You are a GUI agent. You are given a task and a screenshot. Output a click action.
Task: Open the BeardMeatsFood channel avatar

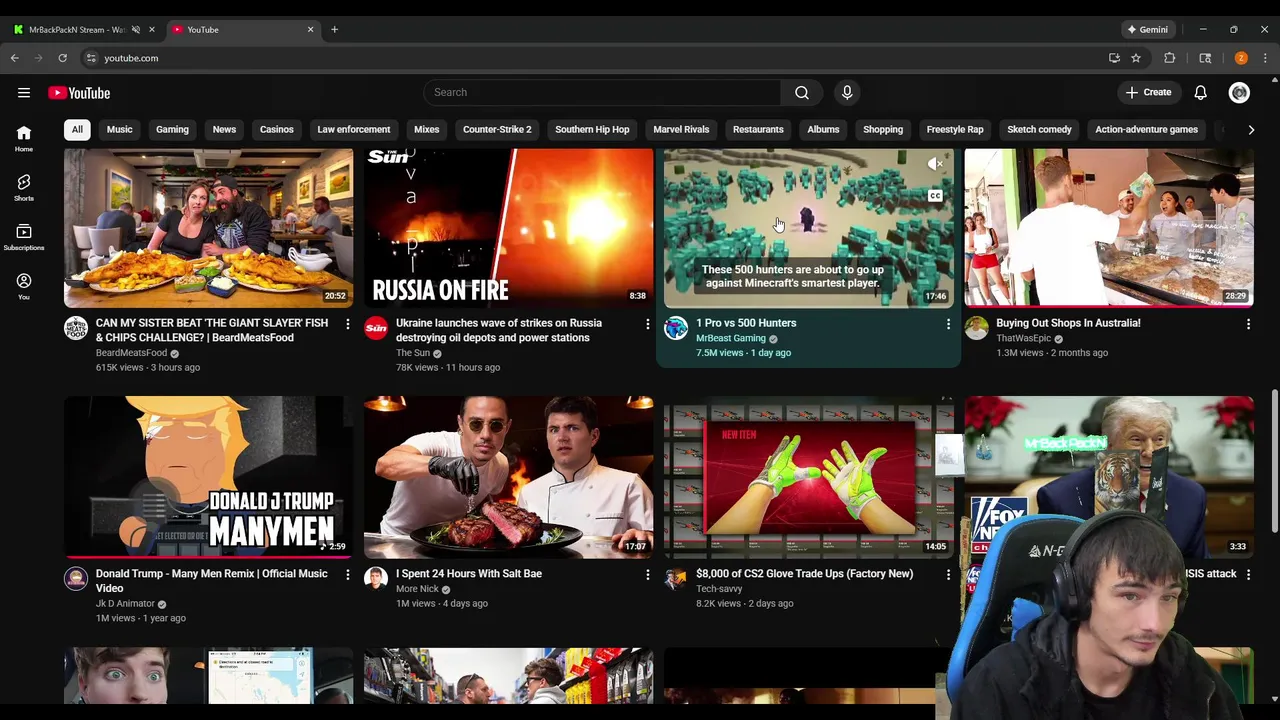pyautogui.click(x=76, y=328)
